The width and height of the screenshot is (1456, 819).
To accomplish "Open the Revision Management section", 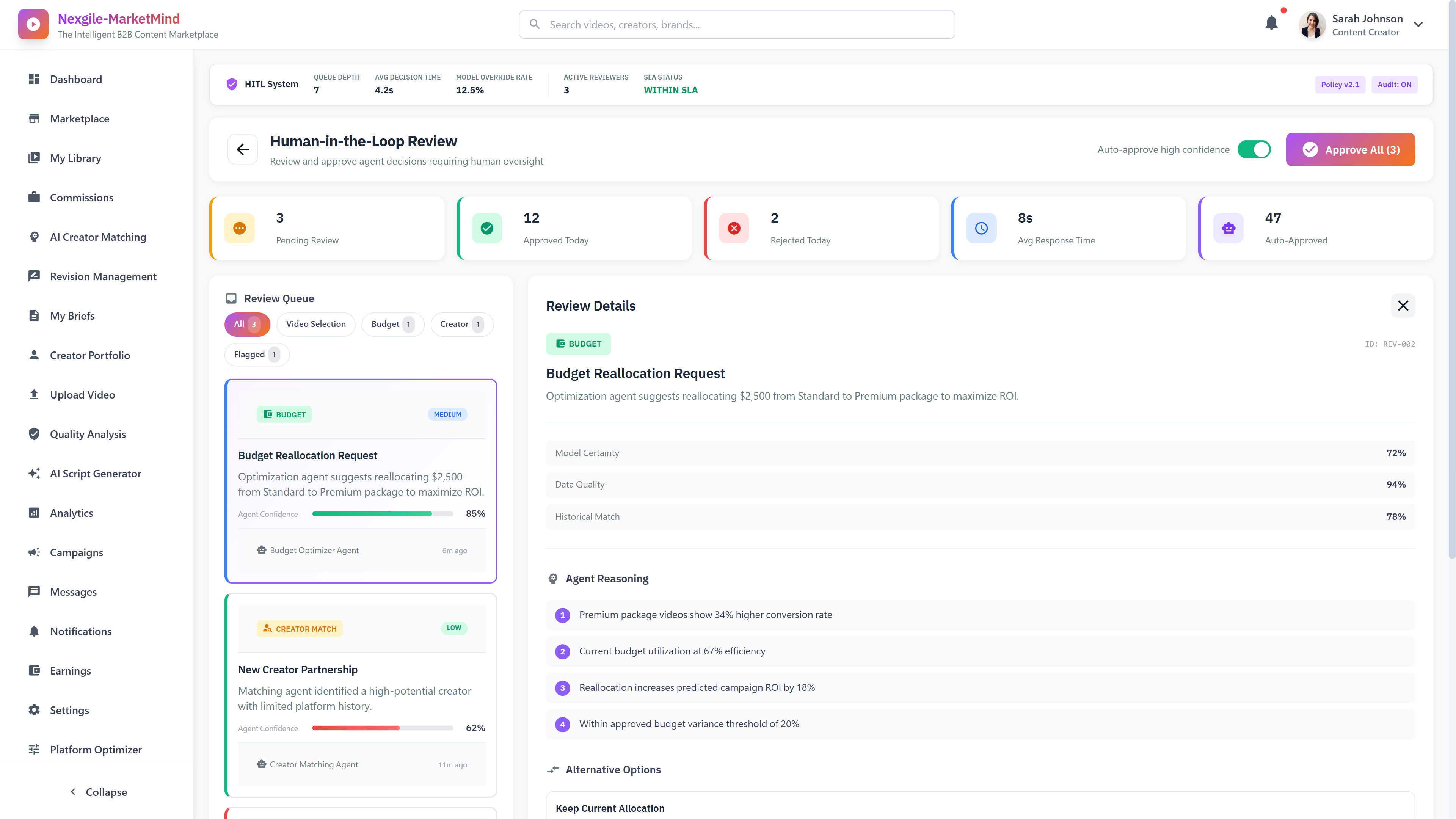I will 103,276.
